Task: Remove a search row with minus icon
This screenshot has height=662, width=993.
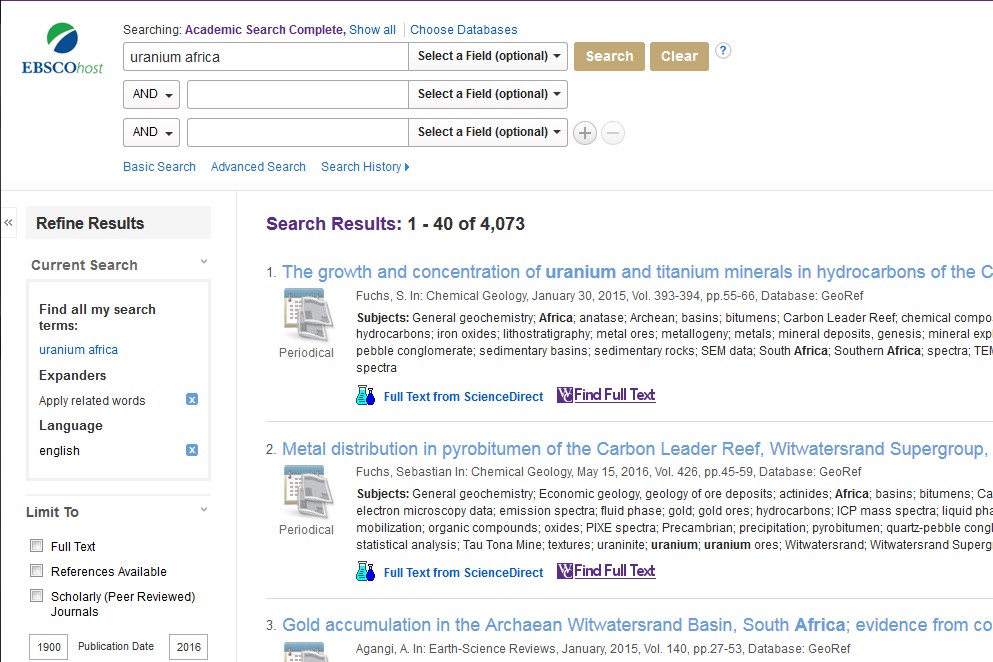Action: 612,133
